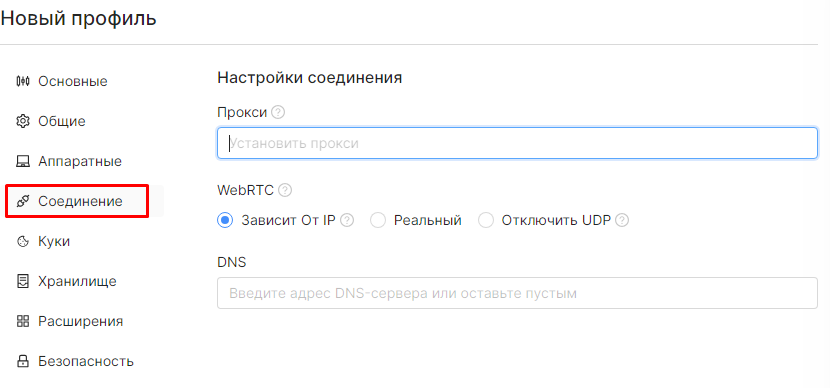Open the help tooltip next to Прокси
Screen dimensions: 830x388
coord(278,112)
